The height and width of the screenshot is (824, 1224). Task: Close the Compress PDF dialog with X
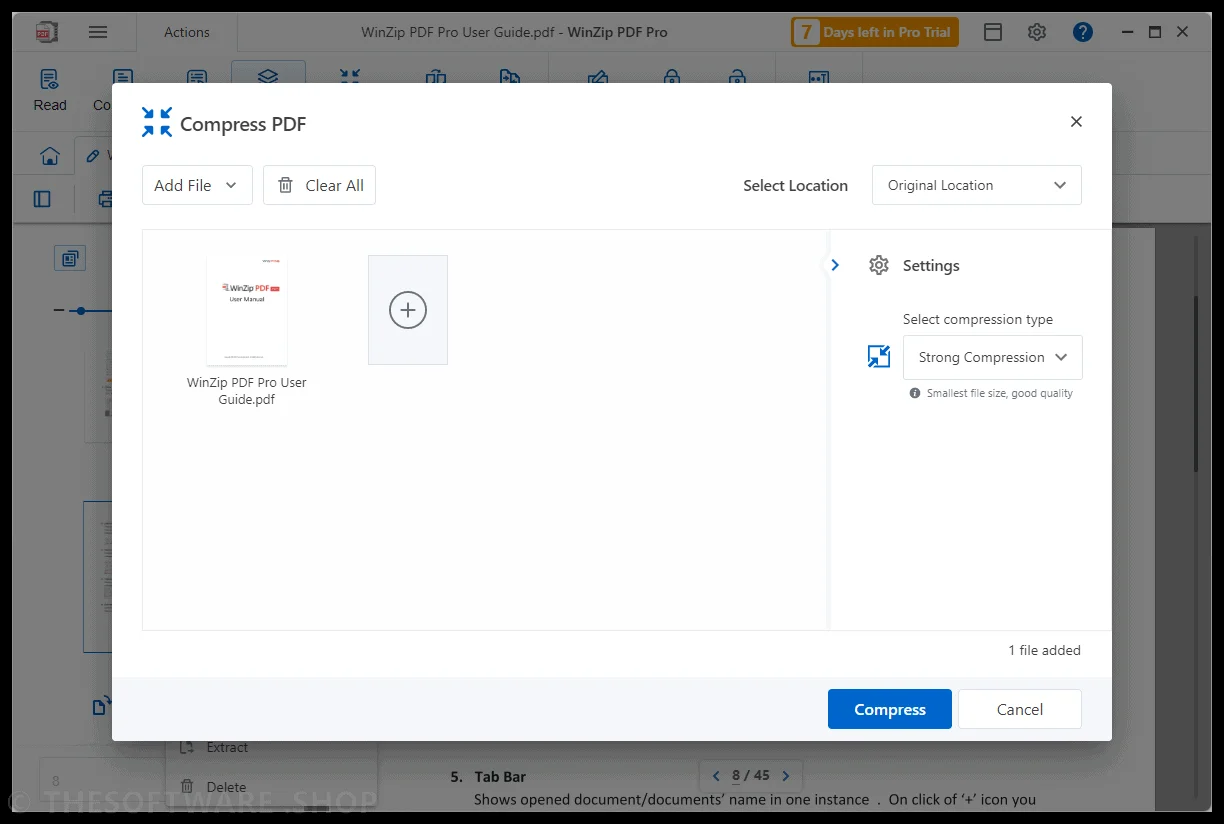coord(1076,122)
